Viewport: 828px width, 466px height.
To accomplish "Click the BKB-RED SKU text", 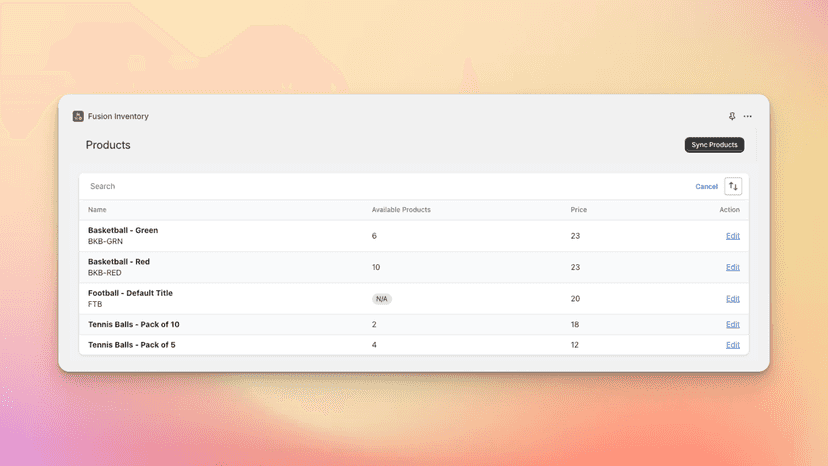I will pos(105,273).
